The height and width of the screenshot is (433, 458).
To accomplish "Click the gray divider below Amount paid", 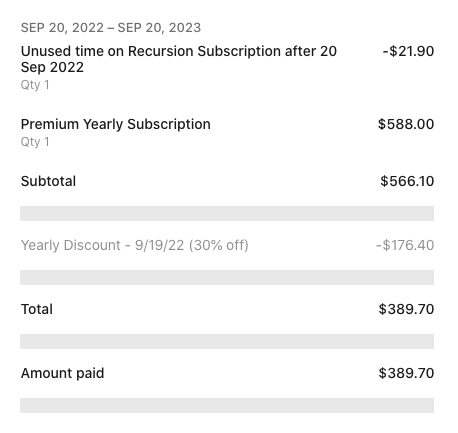I will 227,405.
